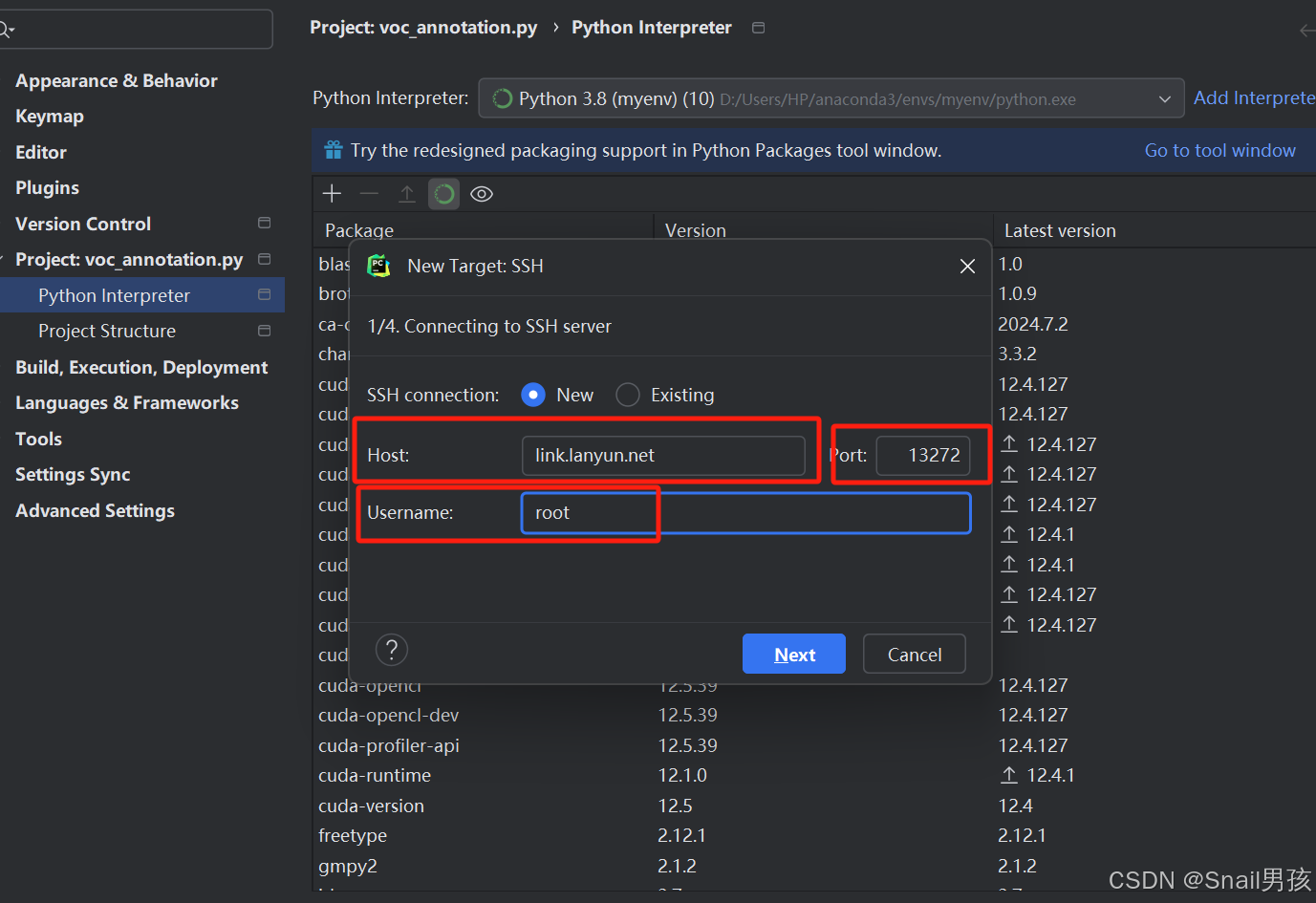The width and height of the screenshot is (1316, 903).
Task: Click project-level icon beside Python Interpreter item
Action: 265,294
